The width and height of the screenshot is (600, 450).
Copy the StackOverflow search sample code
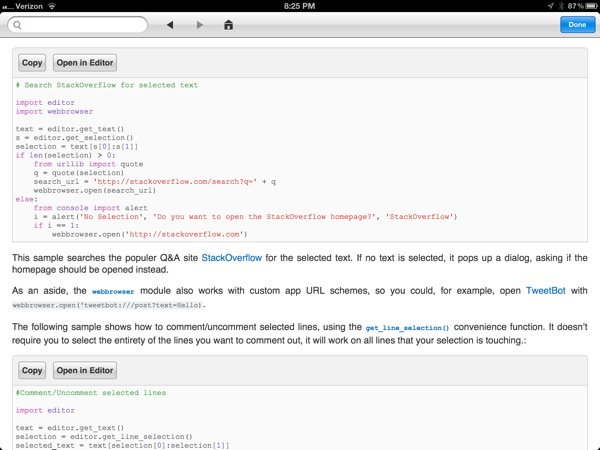click(x=32, y=63)
